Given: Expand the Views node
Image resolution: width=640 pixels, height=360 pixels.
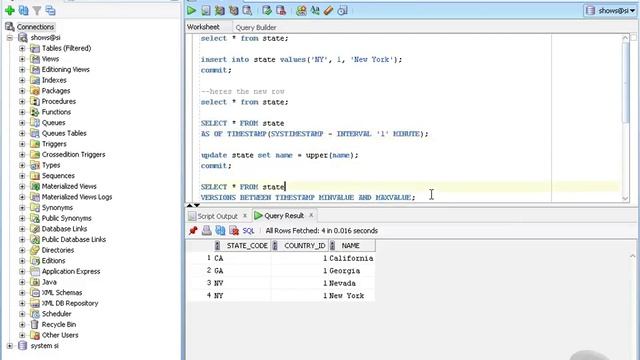Looking at the screenshot, I should [22, 59].
